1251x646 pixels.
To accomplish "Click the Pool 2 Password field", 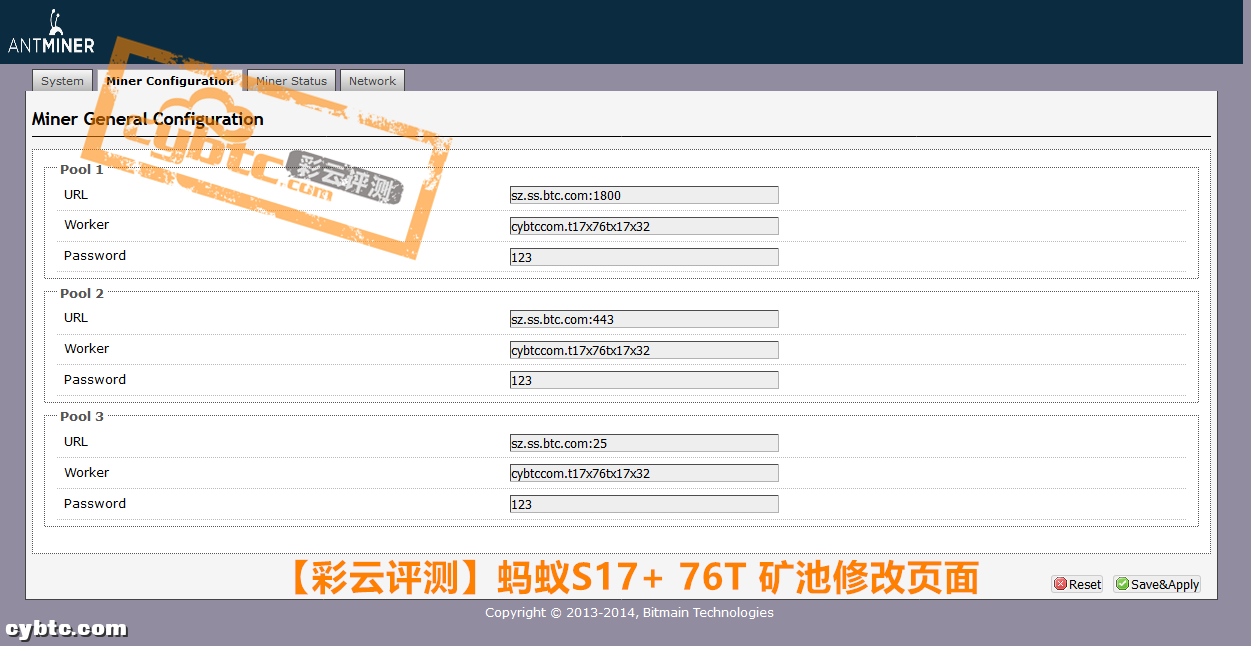I will [x=643, y=379].
